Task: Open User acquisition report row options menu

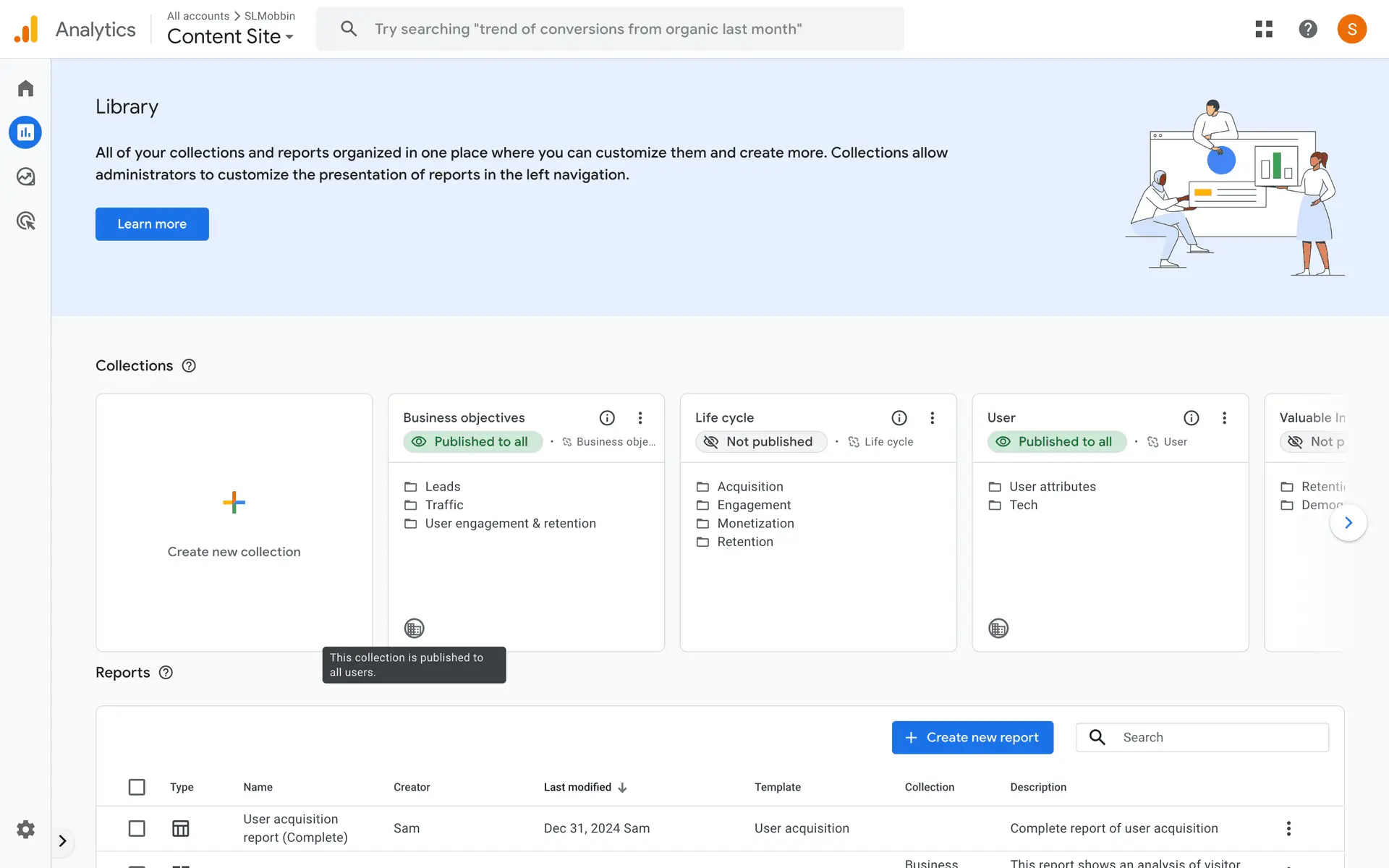Action: pos(1288,828)
